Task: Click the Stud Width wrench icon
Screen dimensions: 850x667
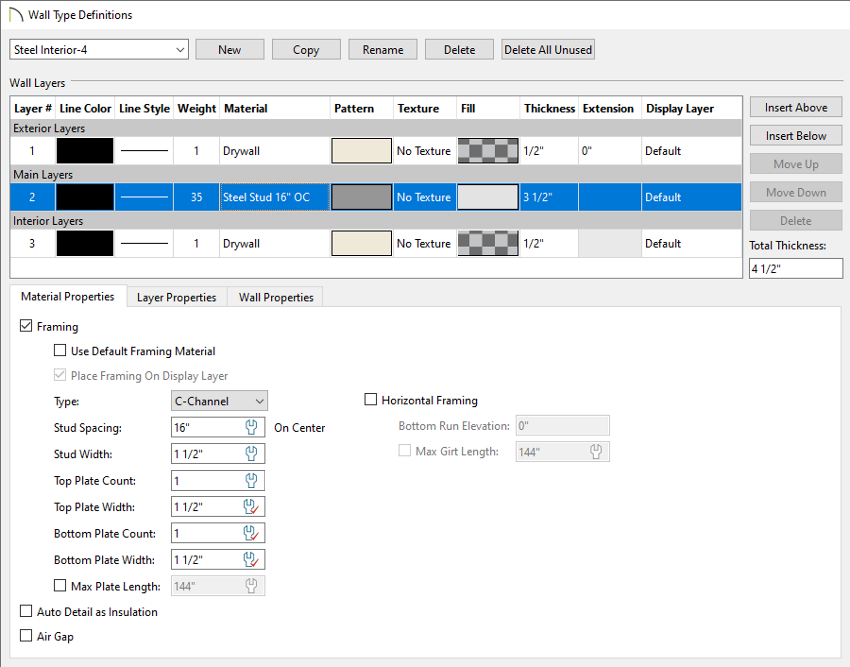Action: [251, 454]
